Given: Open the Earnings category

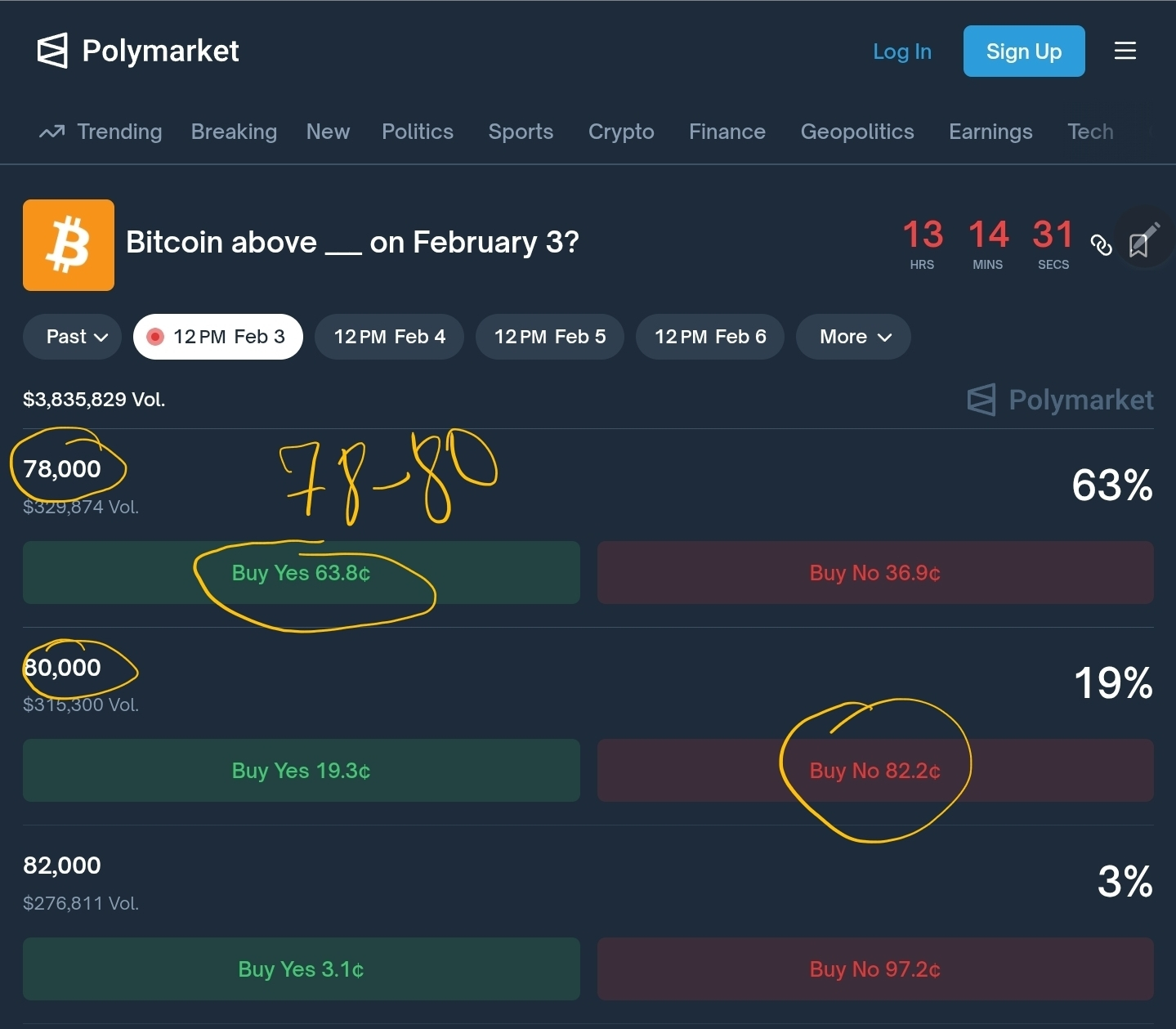Looking at the screenshot, I should (x=990, y=132).
